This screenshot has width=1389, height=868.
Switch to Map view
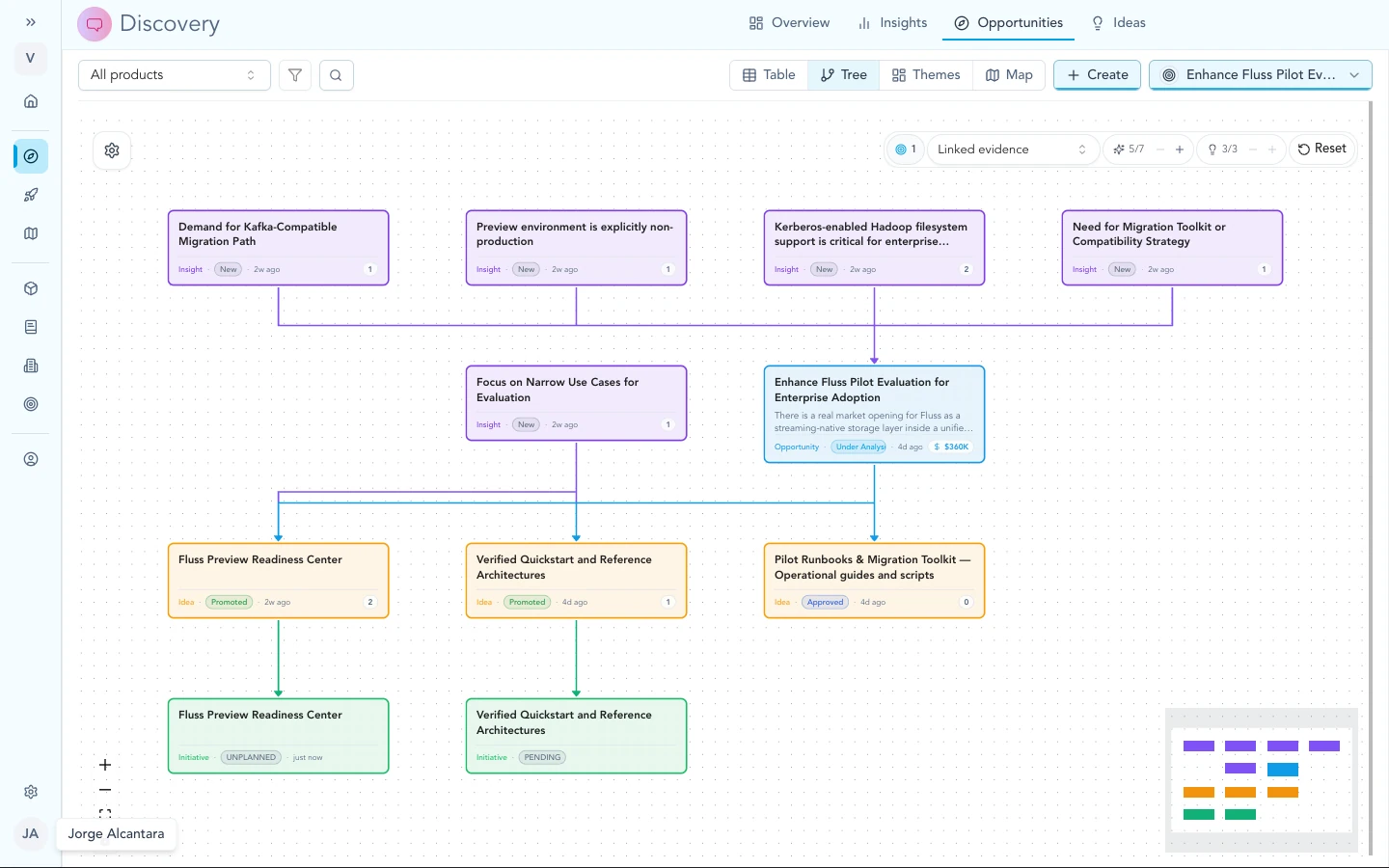click(1009, 75)
